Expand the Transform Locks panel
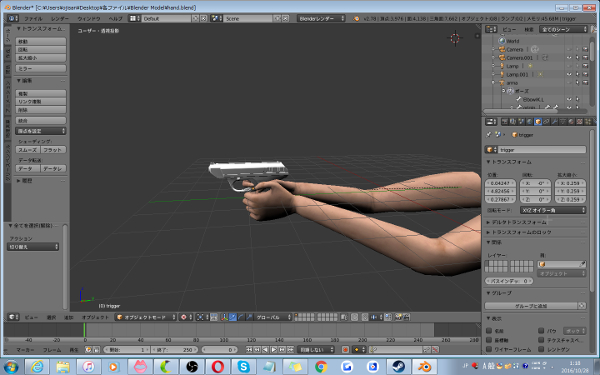 click(518, 232)
